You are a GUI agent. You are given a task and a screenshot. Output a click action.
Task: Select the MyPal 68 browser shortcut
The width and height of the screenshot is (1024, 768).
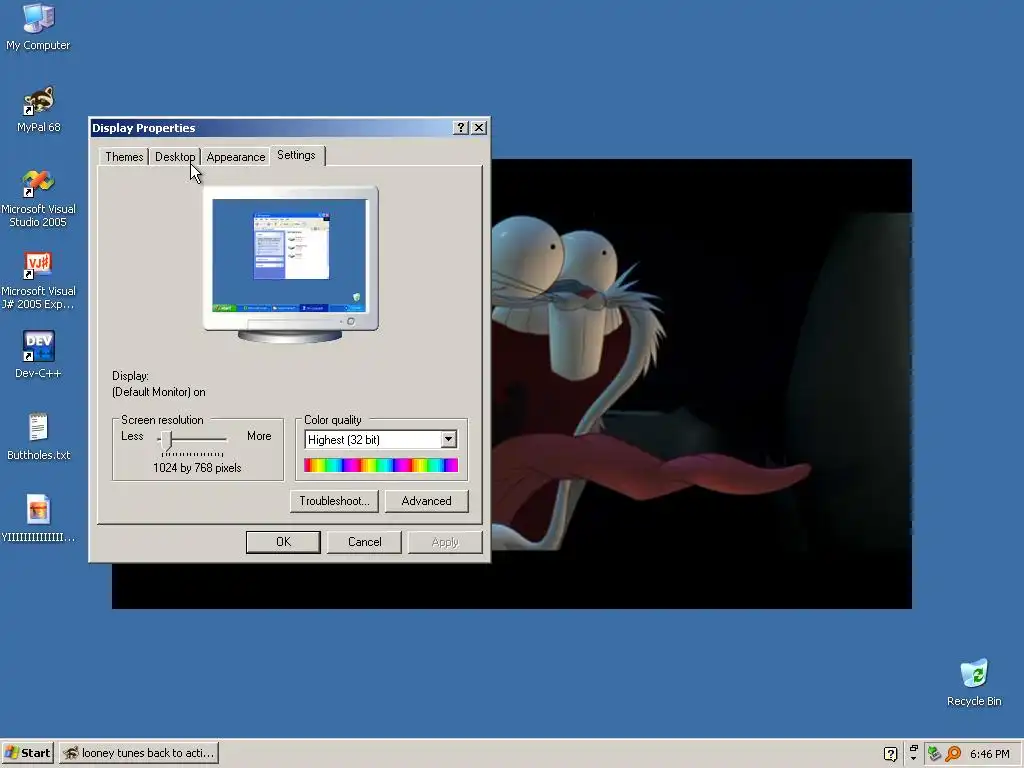pos(38,109)
